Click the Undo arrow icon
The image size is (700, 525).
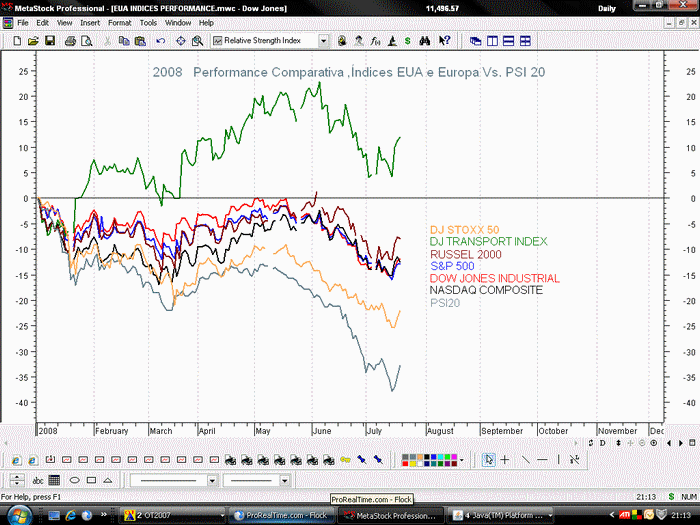(x=161, y=41)
